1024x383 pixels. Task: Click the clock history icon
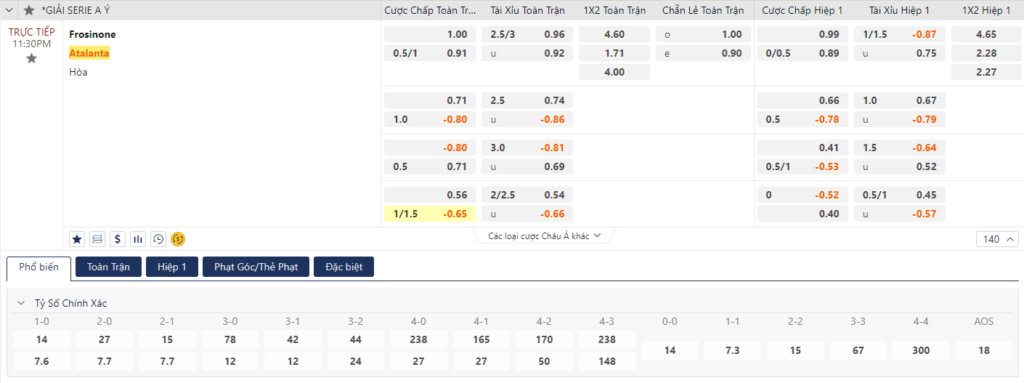[x=158, y=239]
